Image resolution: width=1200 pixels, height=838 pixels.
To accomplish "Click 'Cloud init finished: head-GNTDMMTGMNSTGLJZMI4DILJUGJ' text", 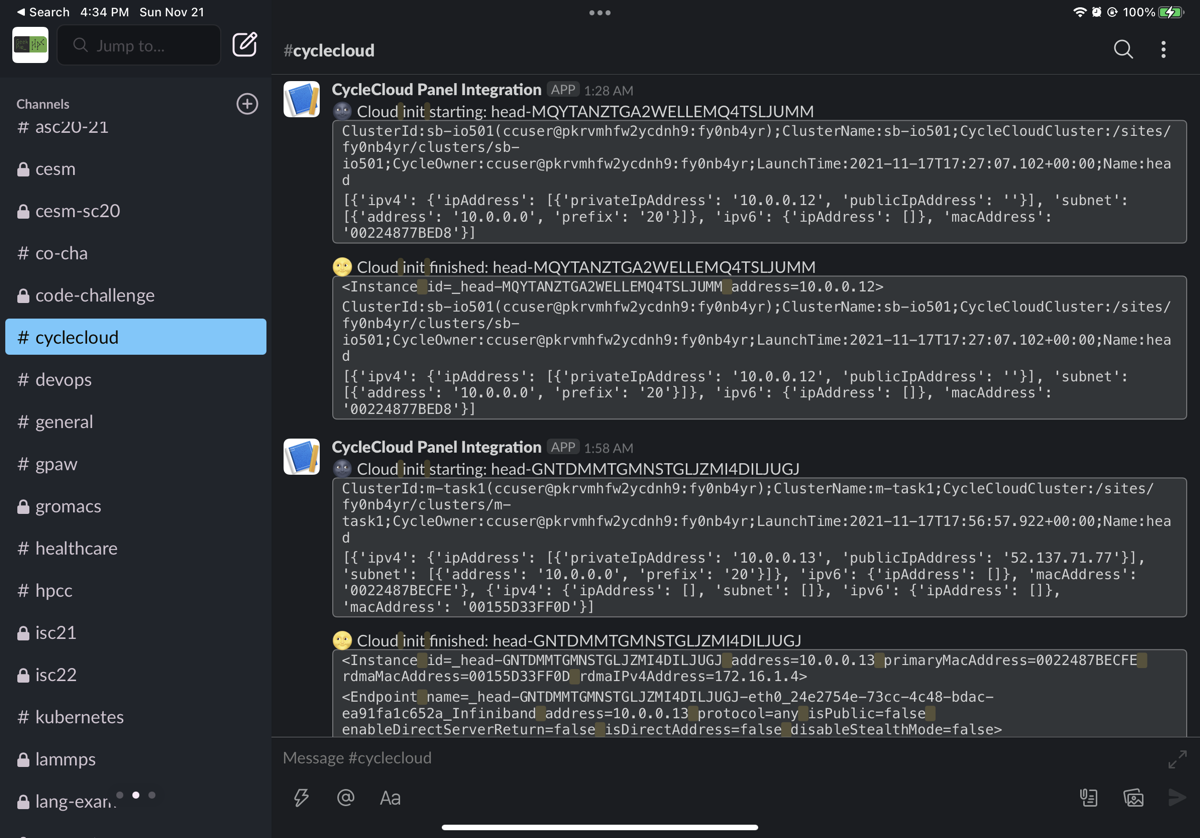I will click(579, 641).
